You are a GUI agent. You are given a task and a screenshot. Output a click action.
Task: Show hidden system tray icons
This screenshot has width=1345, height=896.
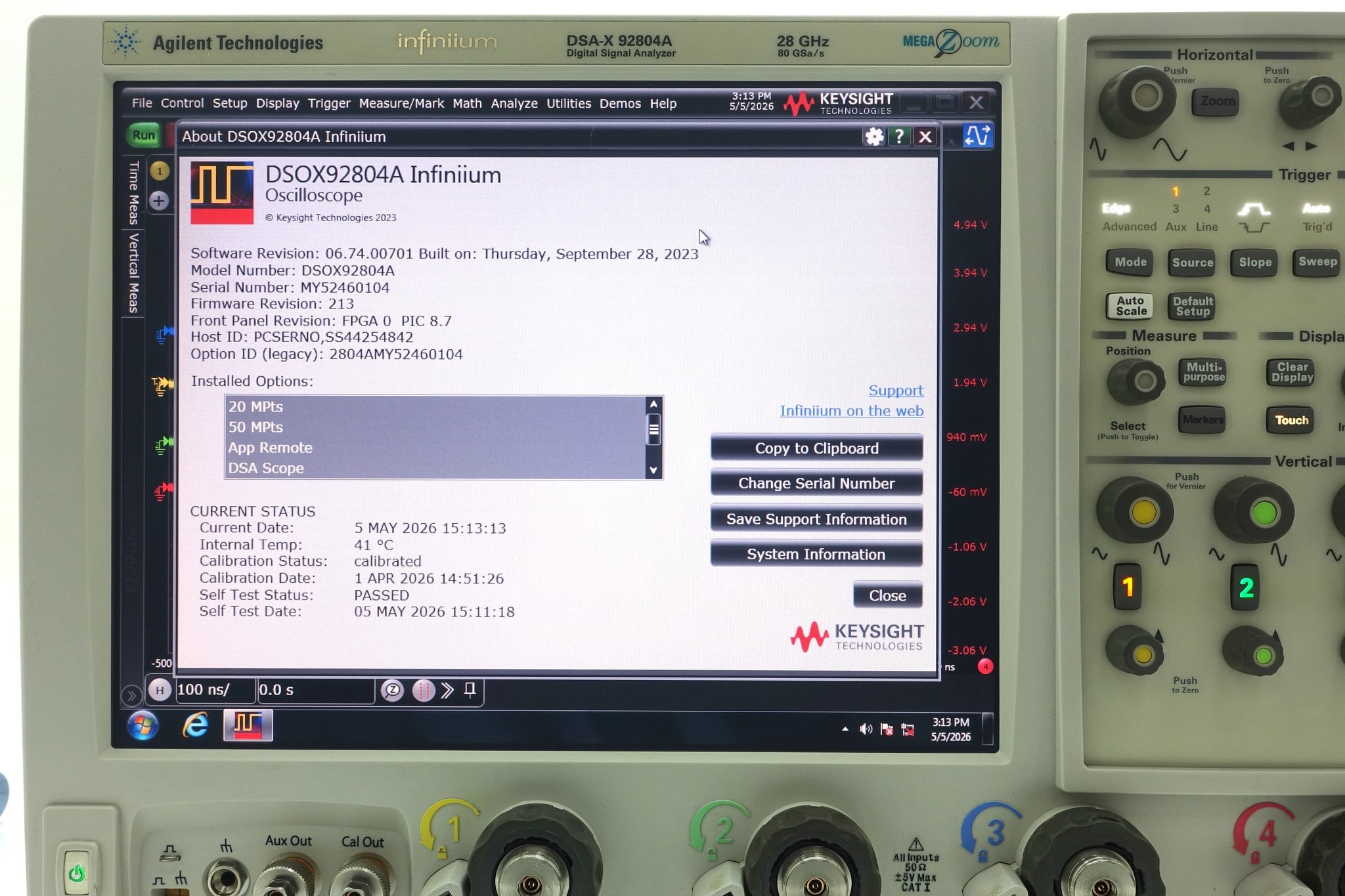coord(845,729)
